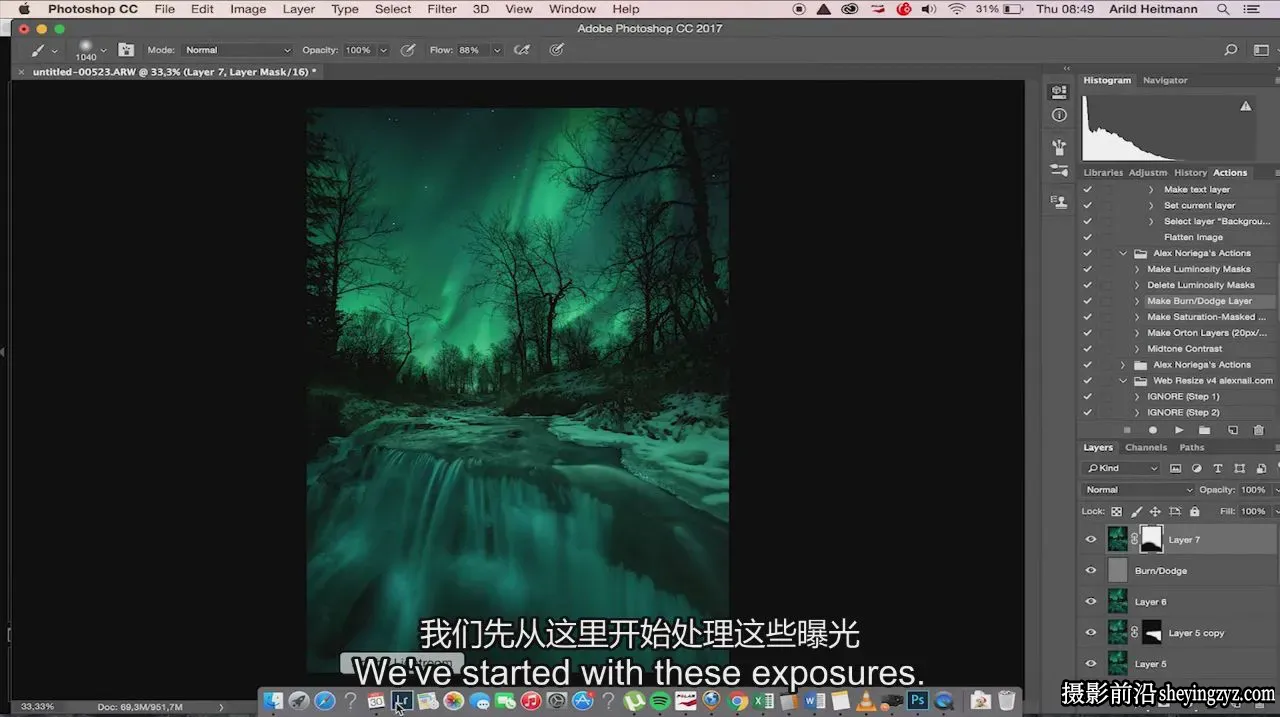Stop playing or recording the action
Viewport: 1280px width, 717px height.
[x=1127, y=430]
